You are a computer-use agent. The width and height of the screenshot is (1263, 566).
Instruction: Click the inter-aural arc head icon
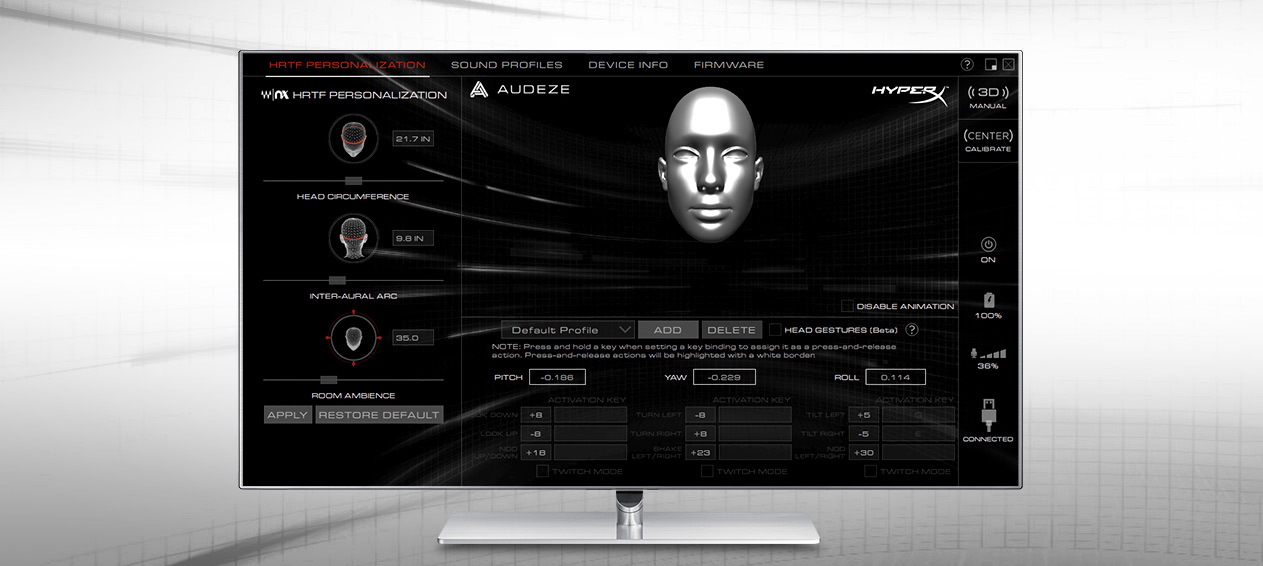tap(353, 238)
